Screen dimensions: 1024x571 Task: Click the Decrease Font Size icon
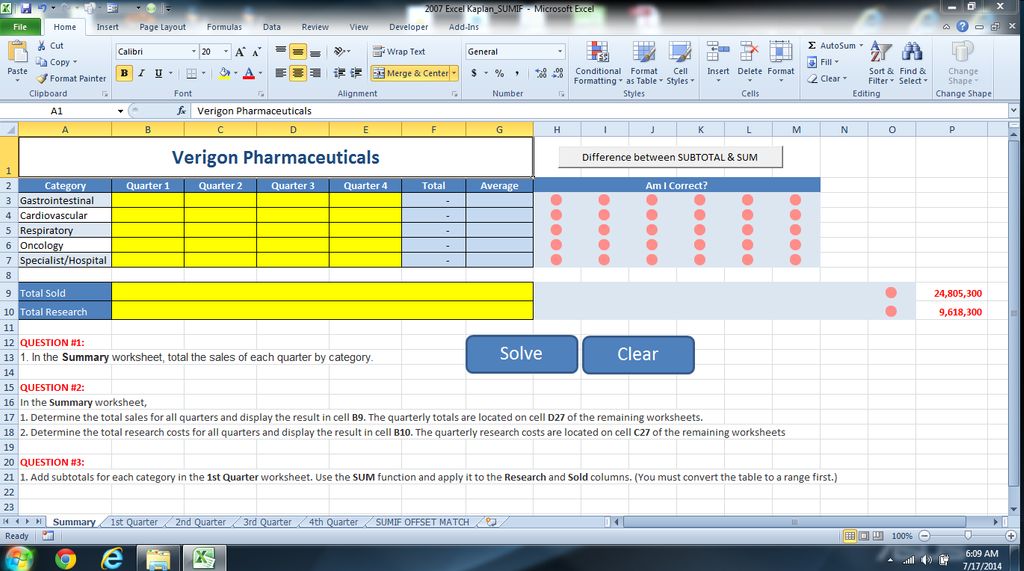[256, 52]
